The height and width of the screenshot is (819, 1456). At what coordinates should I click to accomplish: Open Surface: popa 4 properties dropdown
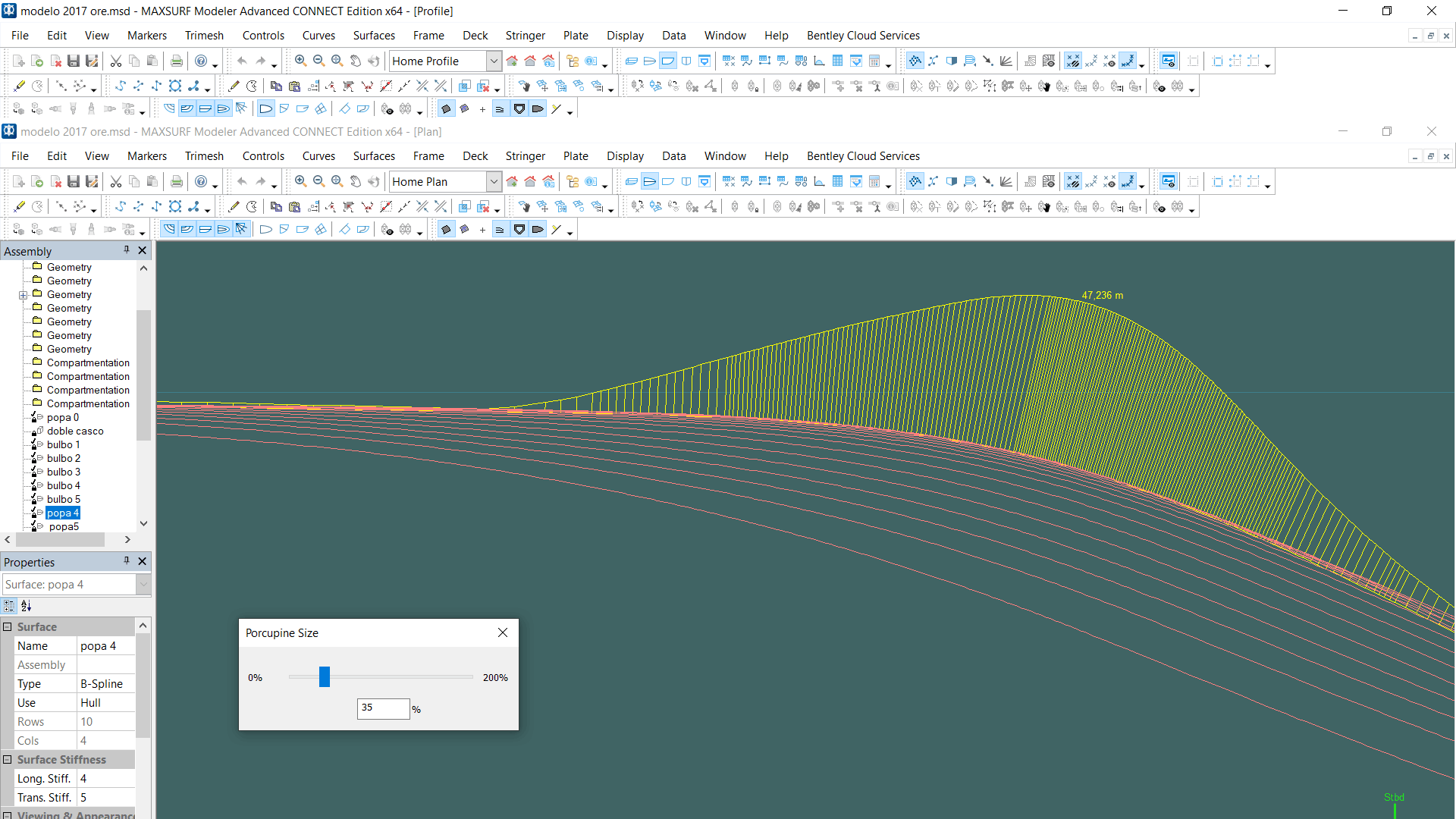click(x=143, y=585)
